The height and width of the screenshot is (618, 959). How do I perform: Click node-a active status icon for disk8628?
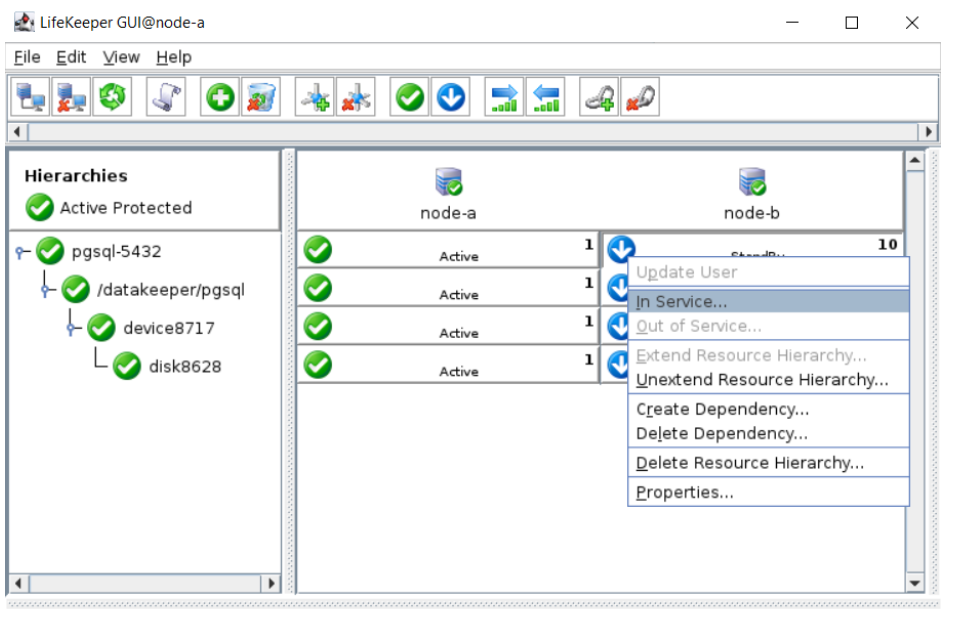(x=318, y=365)
